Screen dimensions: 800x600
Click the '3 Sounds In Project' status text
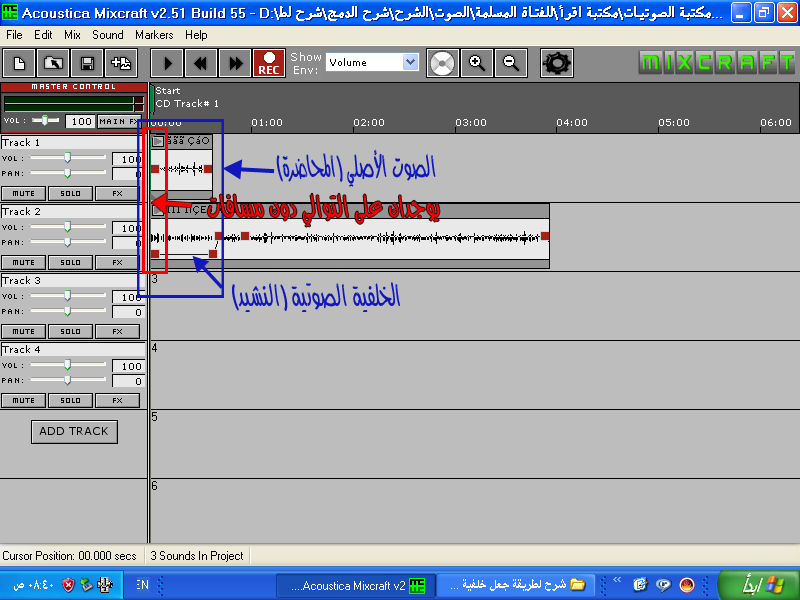[x=197, y=556]
